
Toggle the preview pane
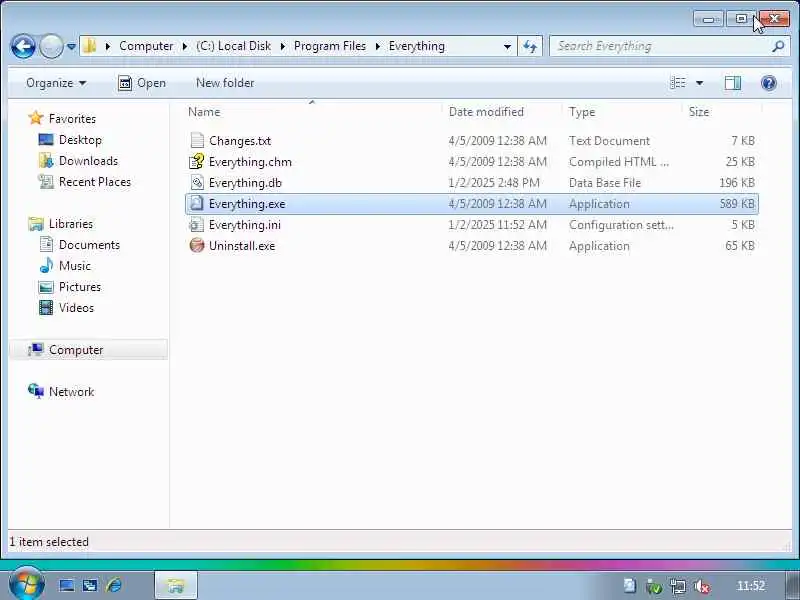point(733,83)
